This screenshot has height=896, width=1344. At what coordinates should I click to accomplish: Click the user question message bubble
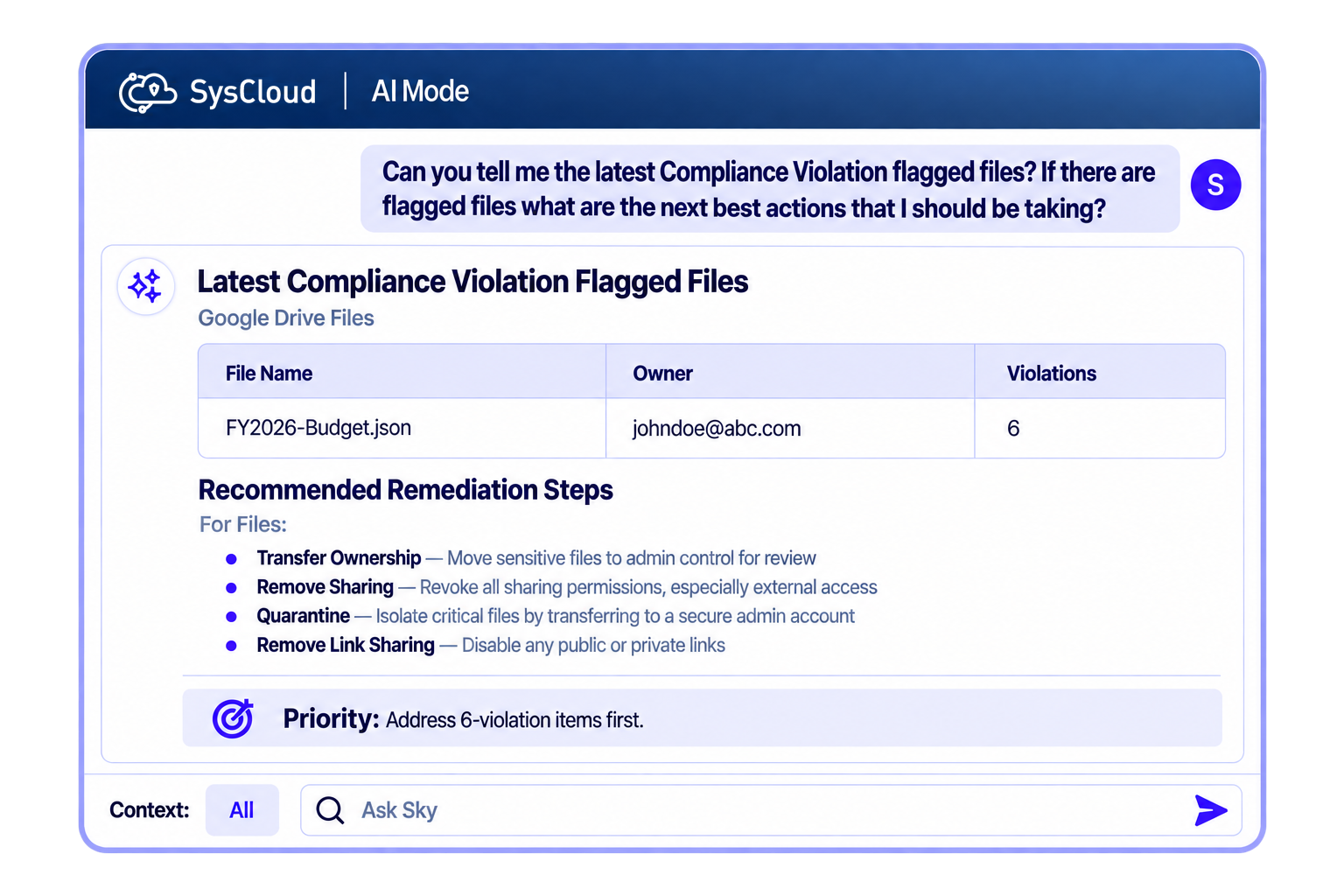[770, 189]
